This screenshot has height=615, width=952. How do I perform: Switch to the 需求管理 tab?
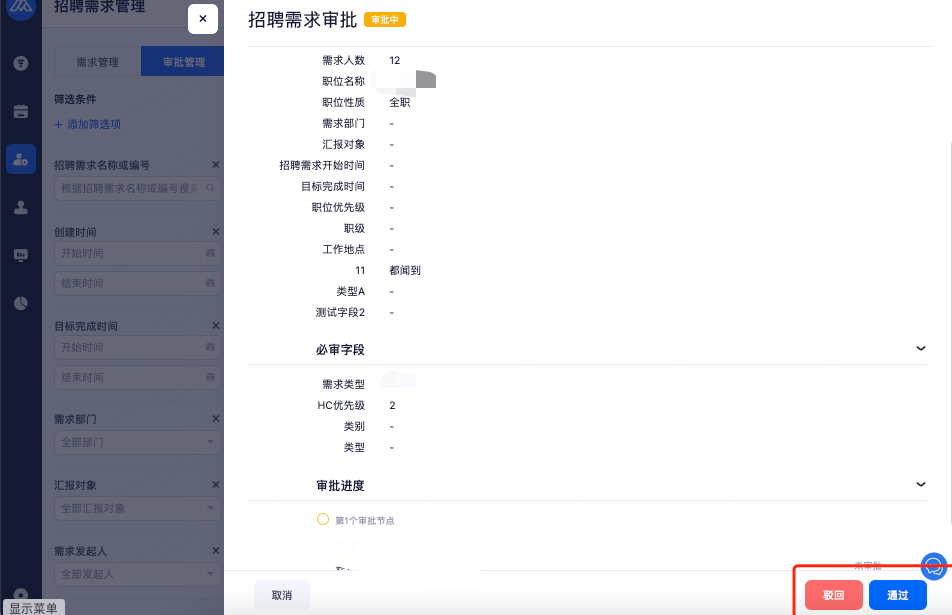point(97,62)
